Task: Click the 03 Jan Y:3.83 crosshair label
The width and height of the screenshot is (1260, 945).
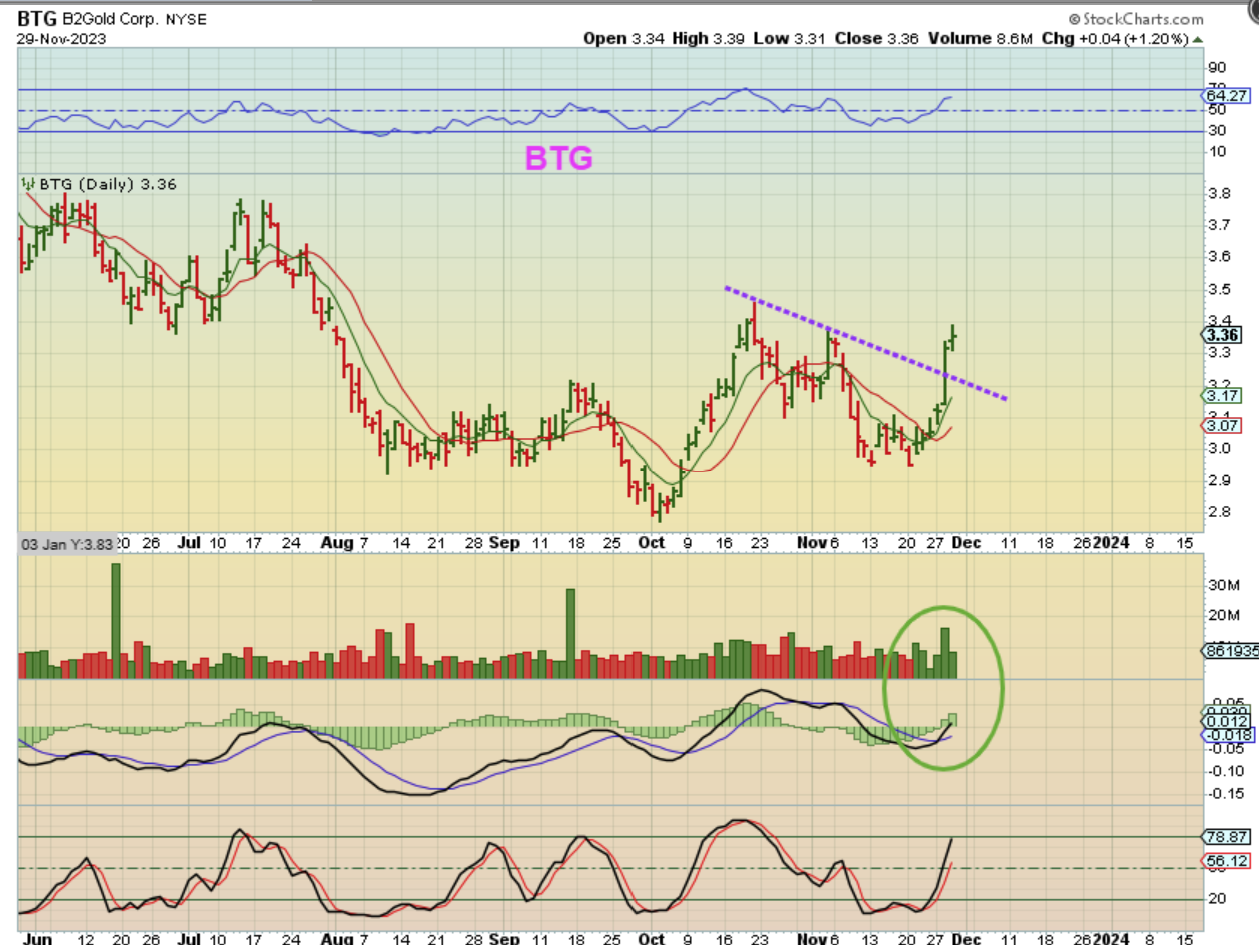Action: [x=67, y=542]
